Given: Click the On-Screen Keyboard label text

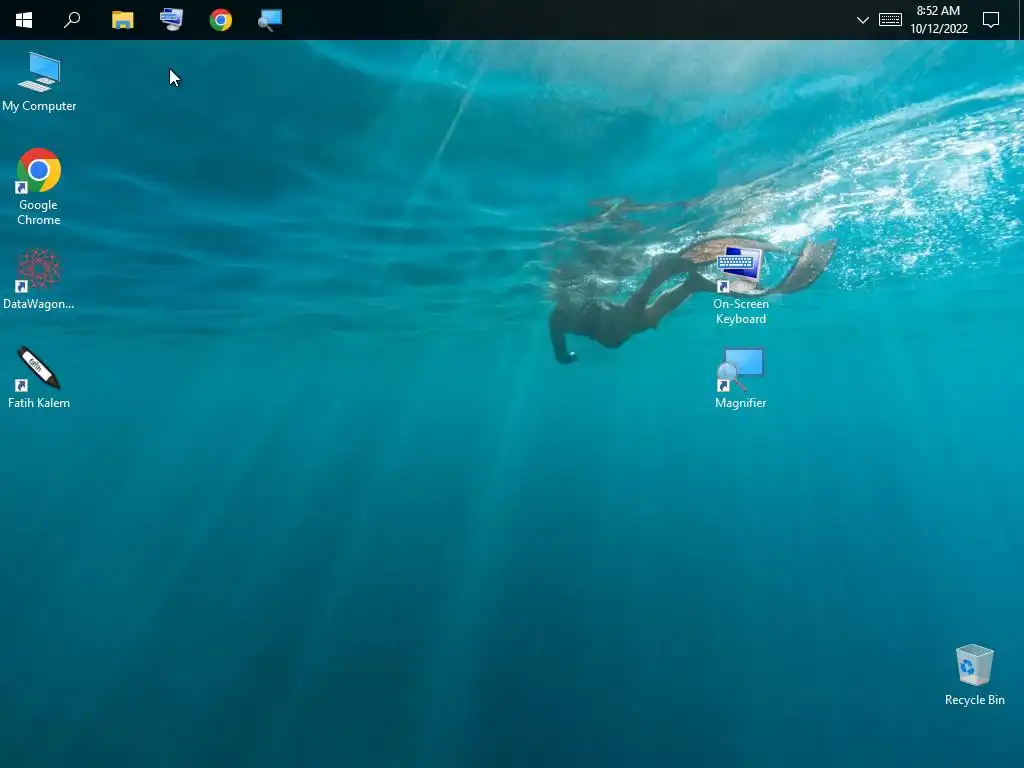Looking at the screenshot, I should (x=741, y=312).
